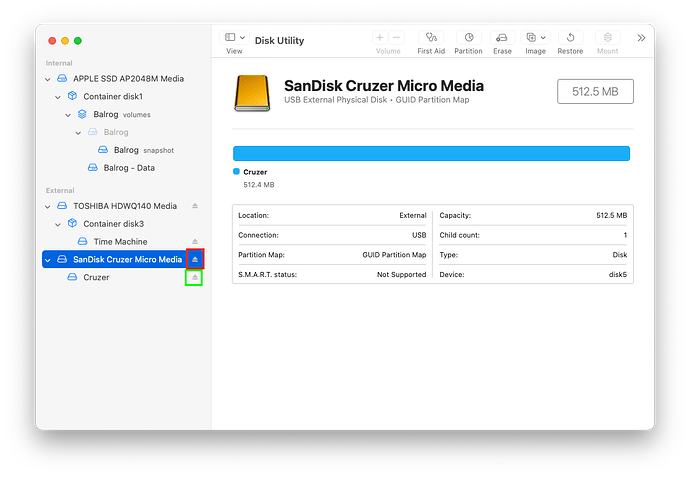Select Balrog volumes group
This screenshot has height=477, width=690.
[123, 114]
